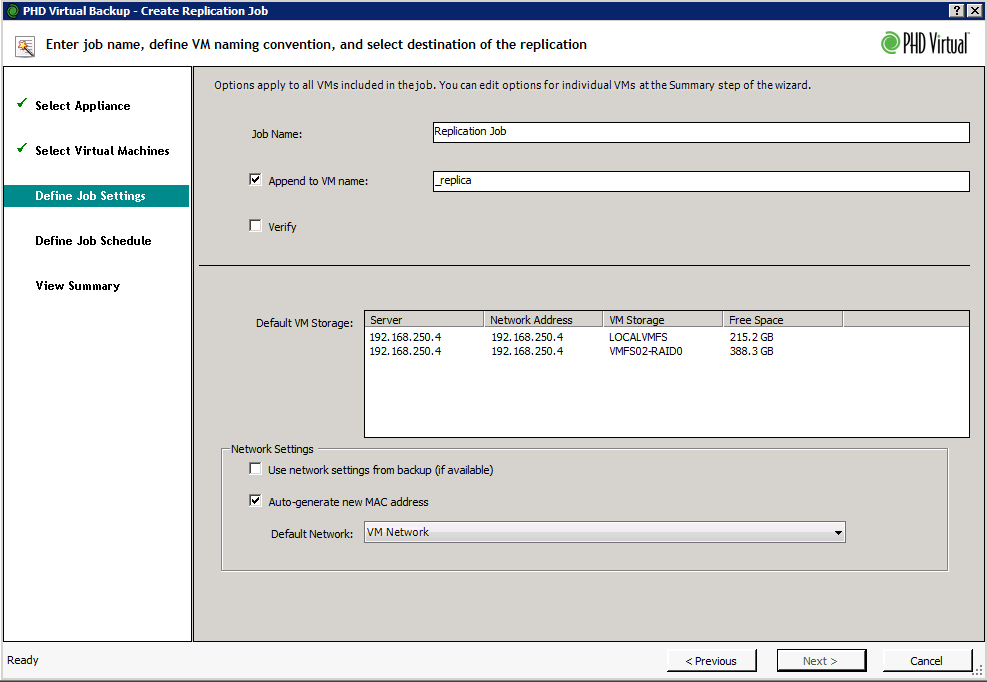Open the help question mark button
Image resolution: width=987 pixels, height=682 pixels.
click(957, 10)
